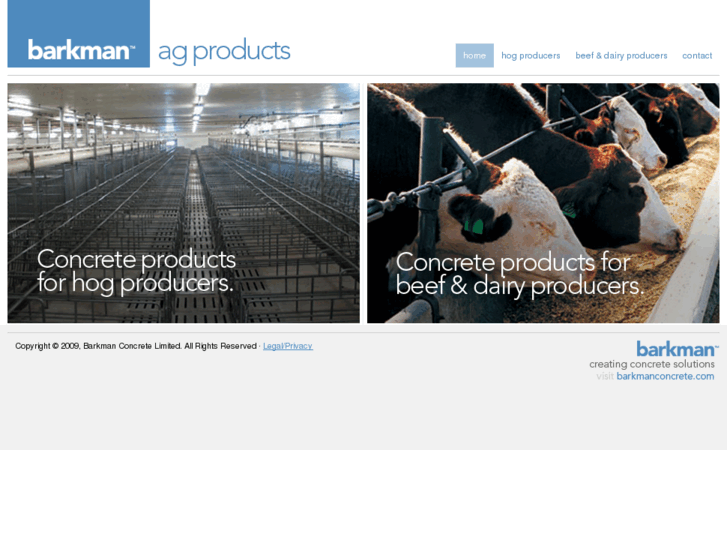The width and height of the screenshot is (727, 545).
Task: Click 'Concrete products for hog producers' caption
Action: [136, 271]
